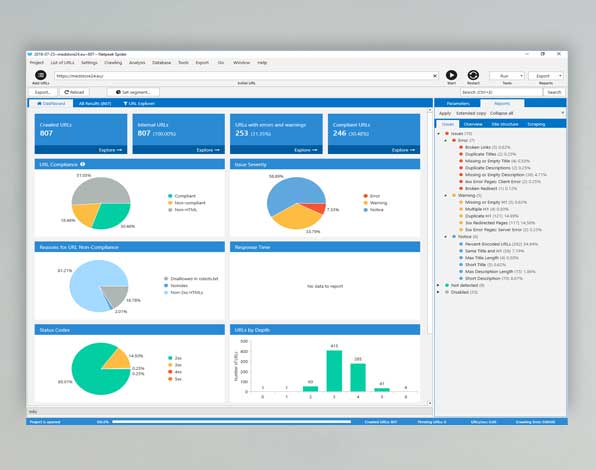Click Explore on Crawled URLs card
The width and height of the screenshot is (596, 470).
tap(110, 150)
